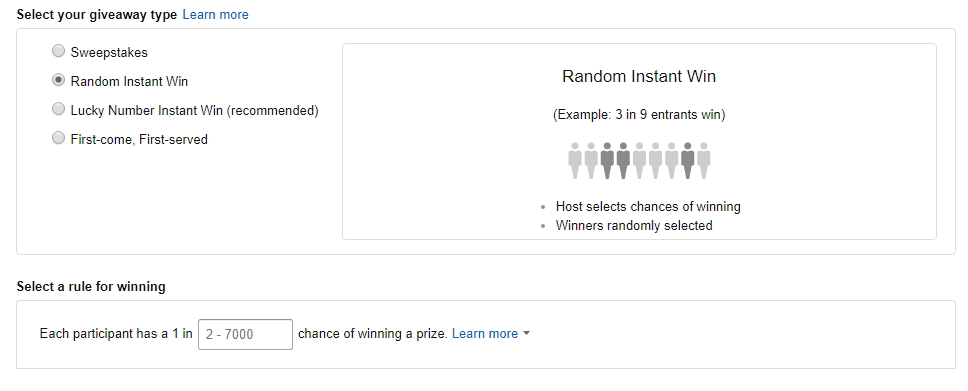Expand the arrow next to bottom Learn more
This screenshot has width=968, height=391.
coord(526,334)
